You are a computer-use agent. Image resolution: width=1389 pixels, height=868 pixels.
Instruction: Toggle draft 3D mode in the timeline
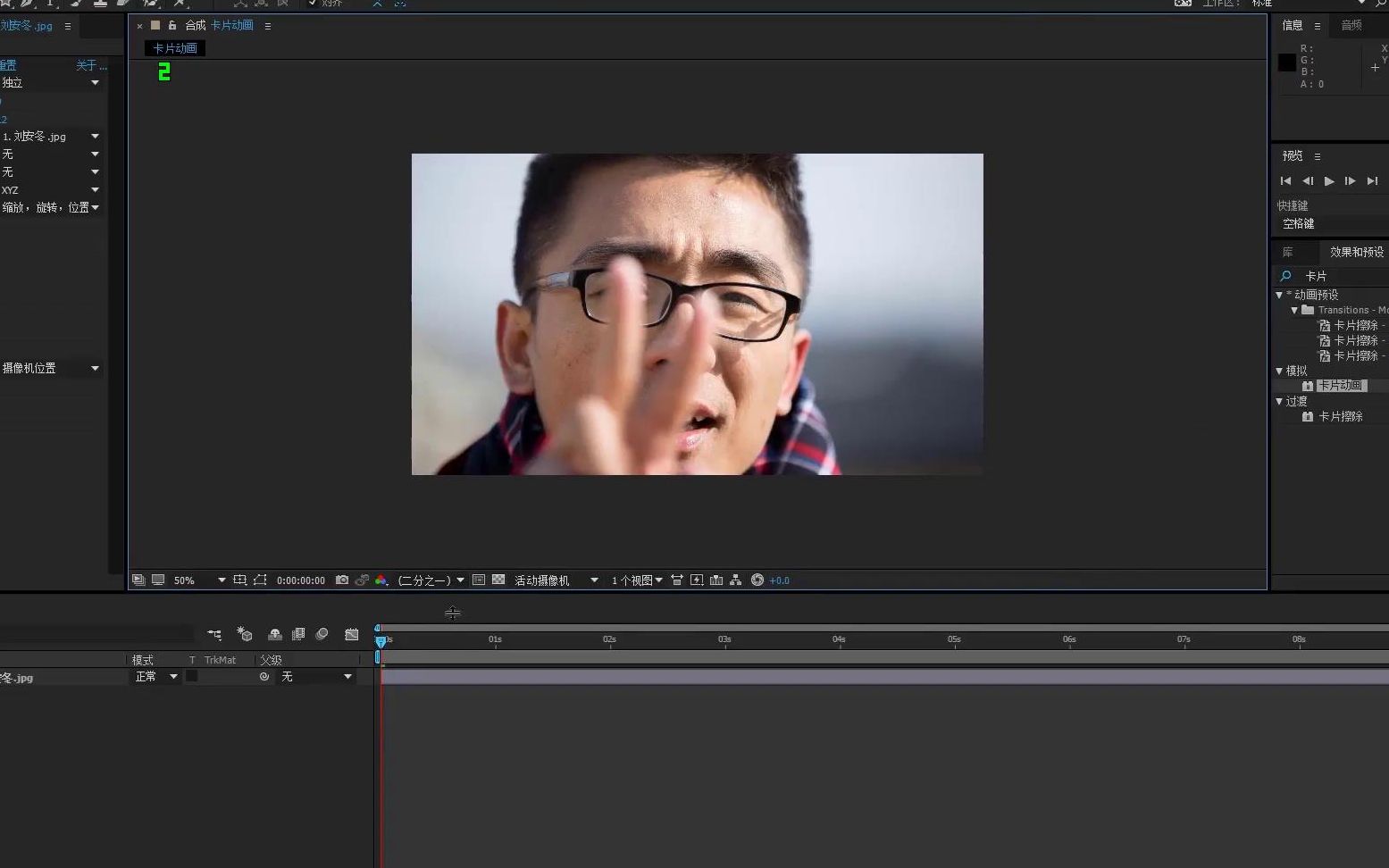pyautogui.click(x=246, y=634)
